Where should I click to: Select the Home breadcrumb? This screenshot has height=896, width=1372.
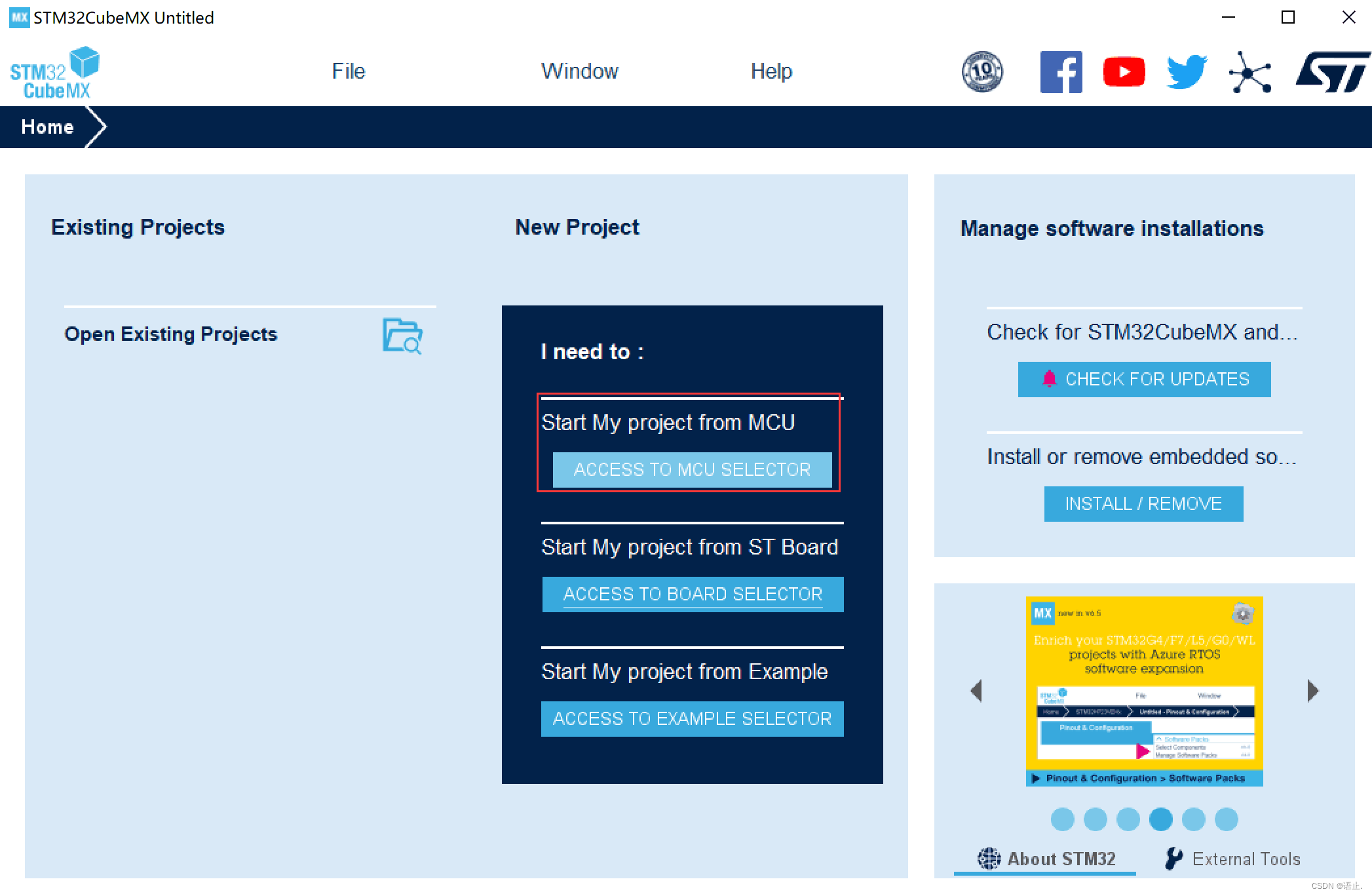click(47, 127)
